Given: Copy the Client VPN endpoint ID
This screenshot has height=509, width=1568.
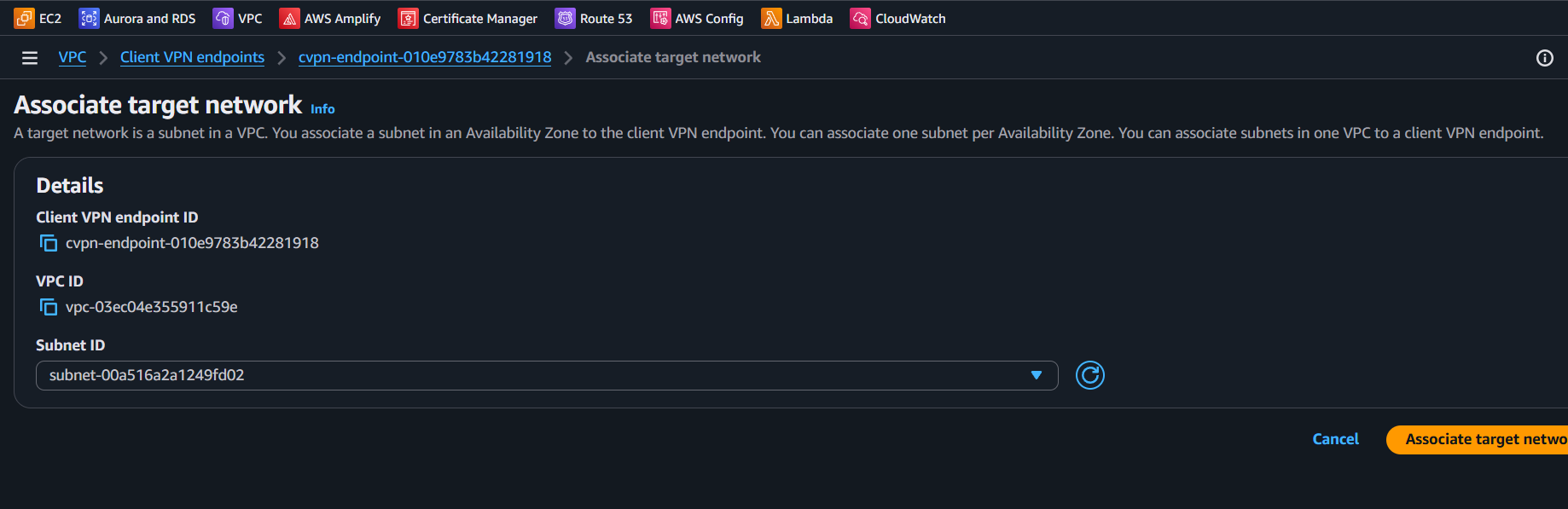Looking at the screenshot, I should point(49,243).
